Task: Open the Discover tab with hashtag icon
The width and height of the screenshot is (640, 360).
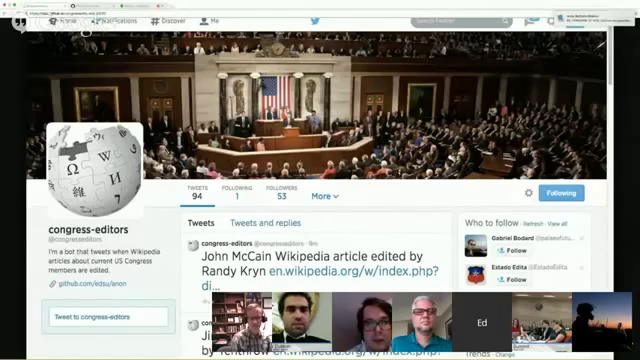Action: pos(168,21)
